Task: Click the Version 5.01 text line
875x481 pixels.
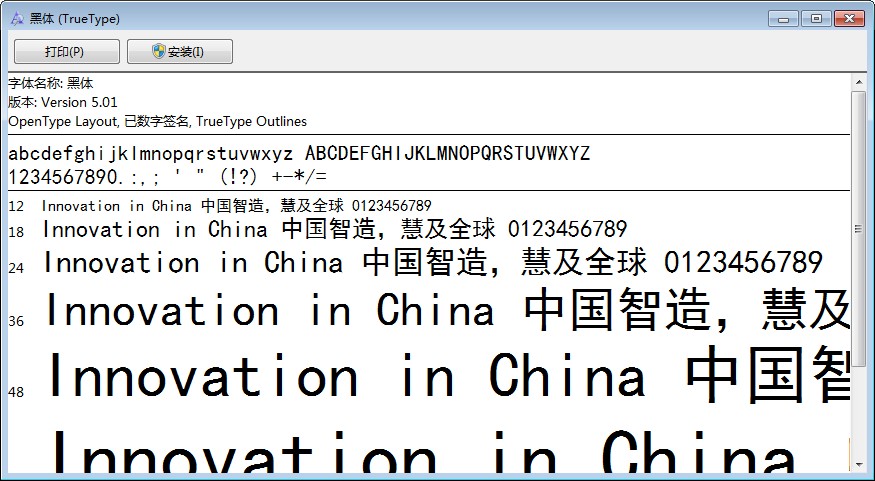Action: 63,102
